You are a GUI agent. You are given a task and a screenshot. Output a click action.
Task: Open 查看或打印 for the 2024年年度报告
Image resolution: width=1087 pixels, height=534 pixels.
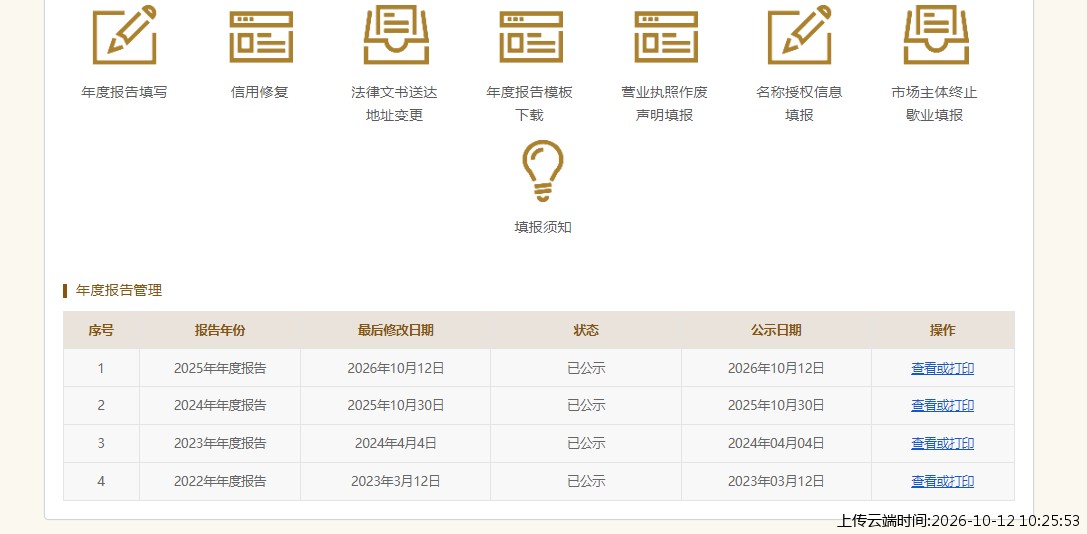click(942, 406)
